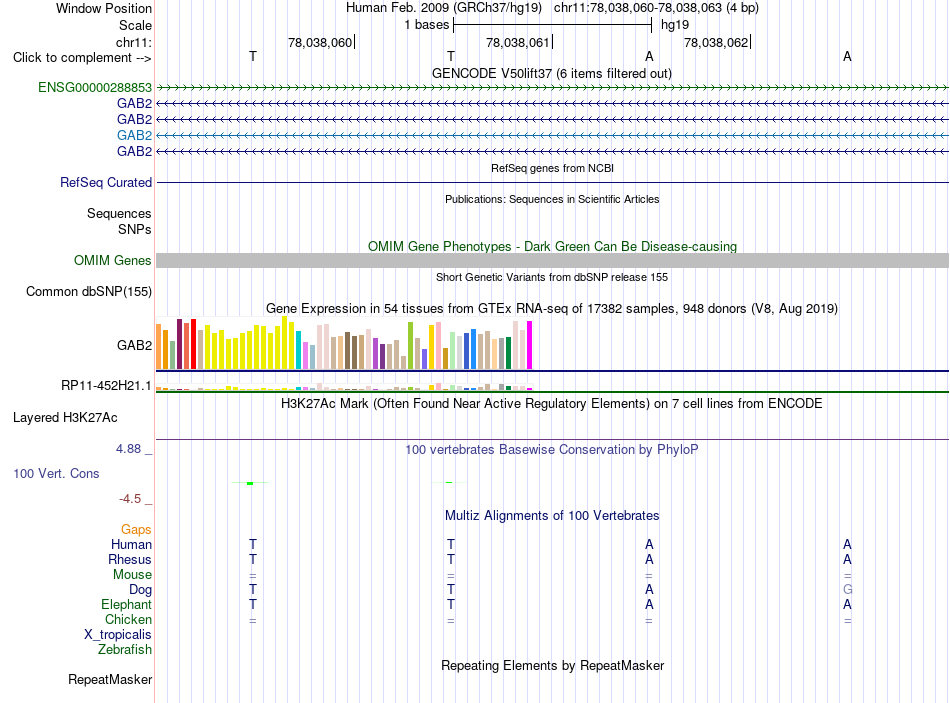Open the GENCODE V50lift37 track title
The width and height of the screenshot is (950, 703).
point(551,73)
